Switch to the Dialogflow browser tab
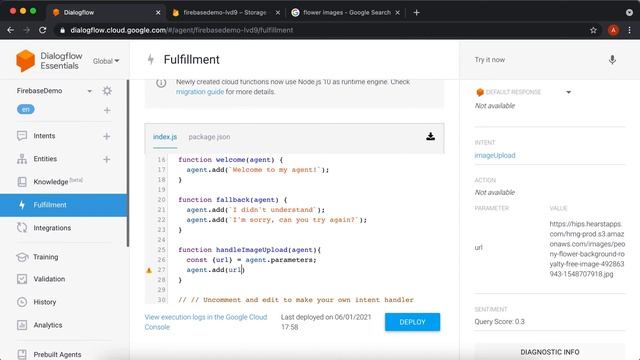This screenshot has height=360, width=640. click(107, 13)
